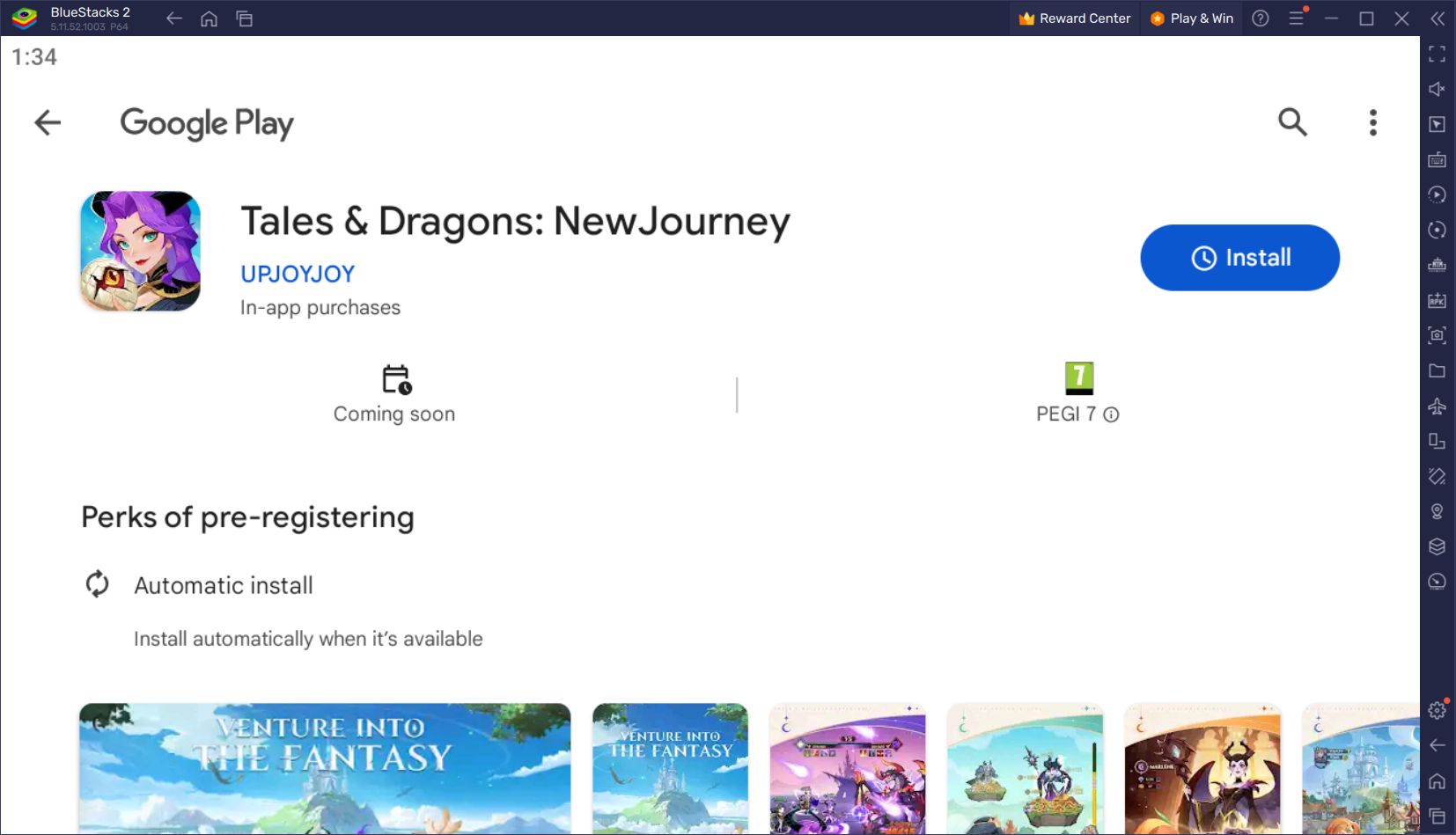Mute BlueStacks audio using the sidebar volume icon
The height and width of the screenshot is (835, 1456).
1439,88
